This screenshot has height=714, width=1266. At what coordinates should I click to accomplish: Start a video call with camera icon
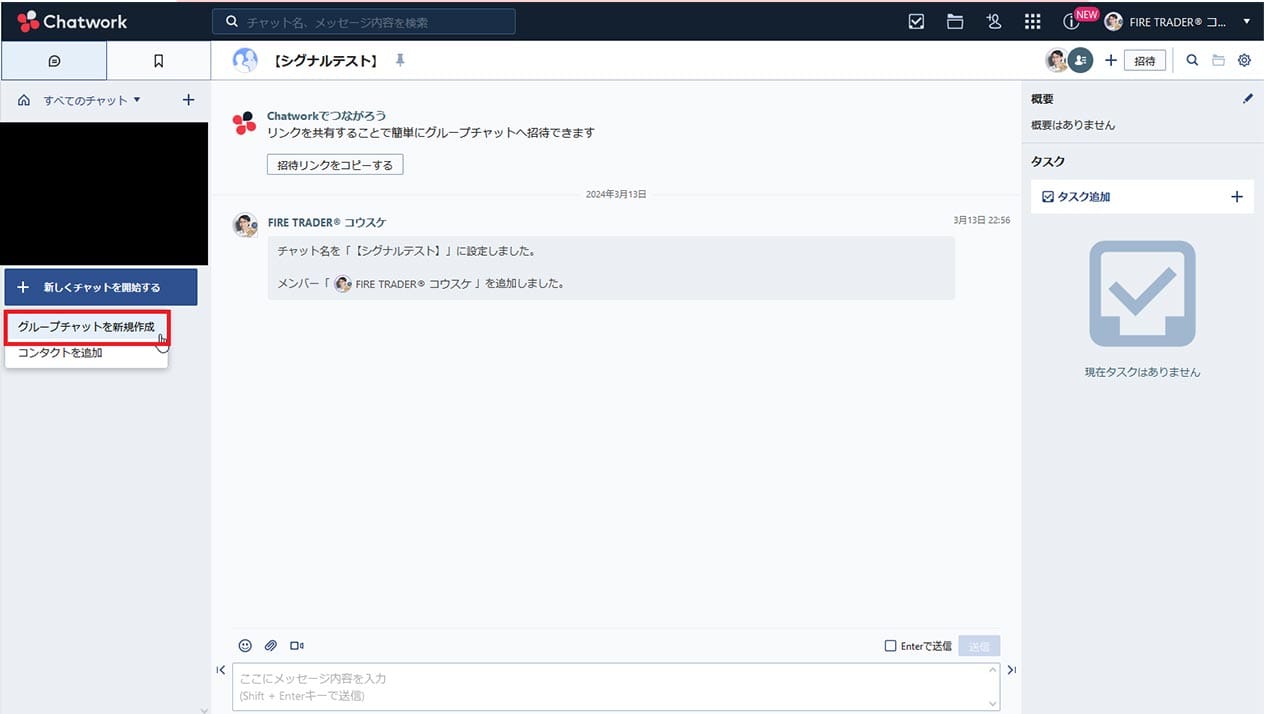tap(297, 646)
